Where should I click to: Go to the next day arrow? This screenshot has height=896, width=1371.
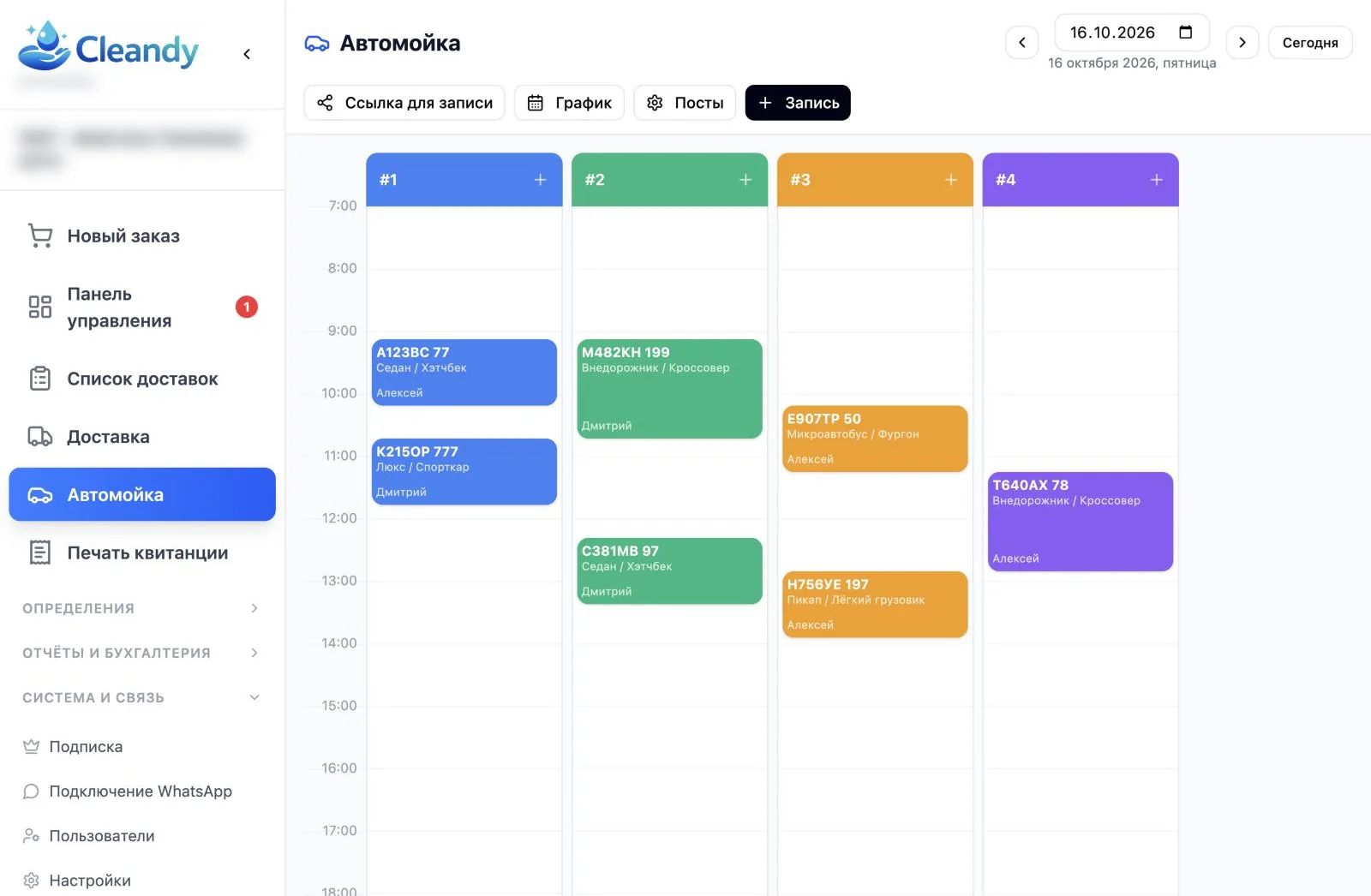[x=1242, y=42]
